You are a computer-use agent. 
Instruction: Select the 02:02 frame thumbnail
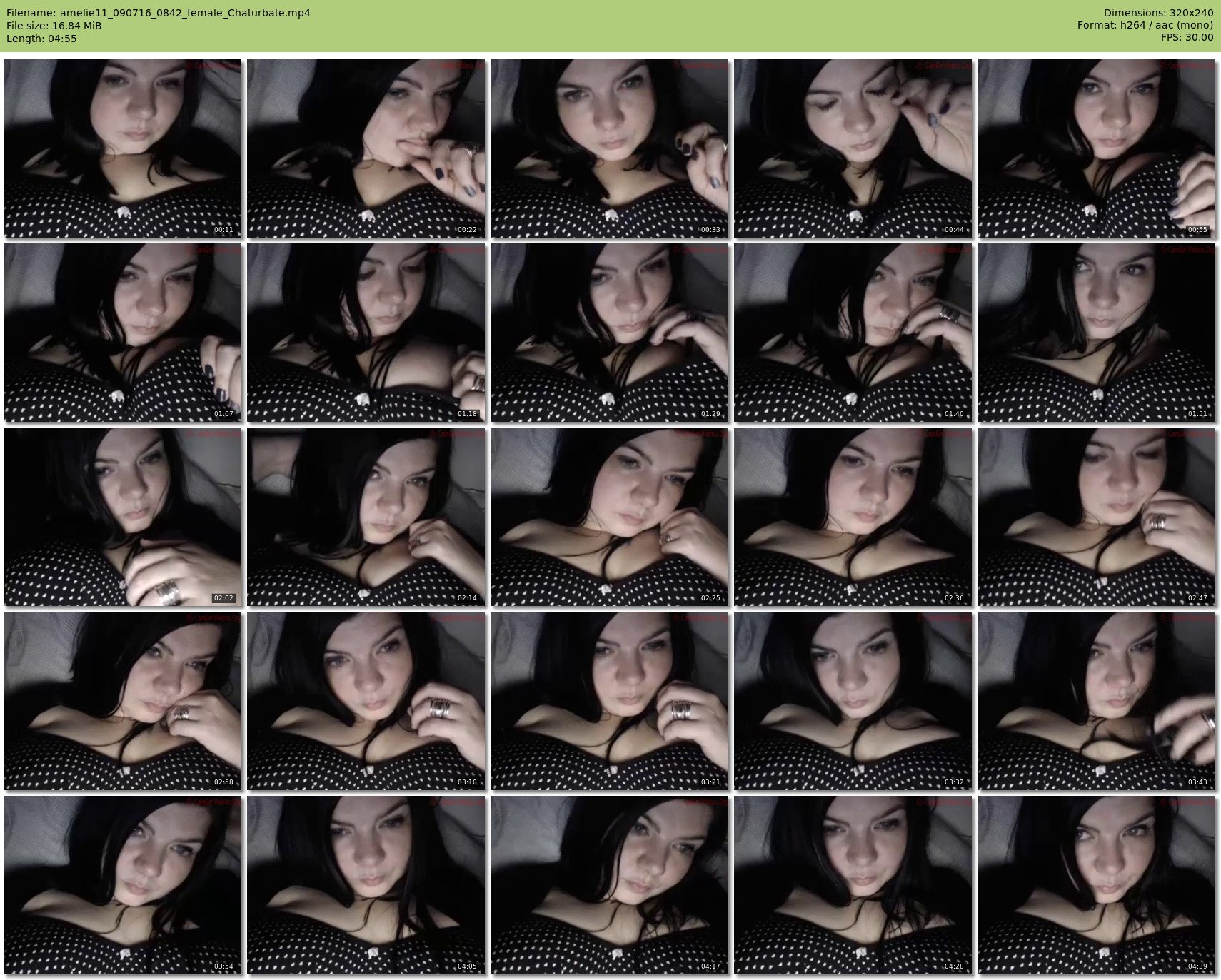(x=122, y=517)
